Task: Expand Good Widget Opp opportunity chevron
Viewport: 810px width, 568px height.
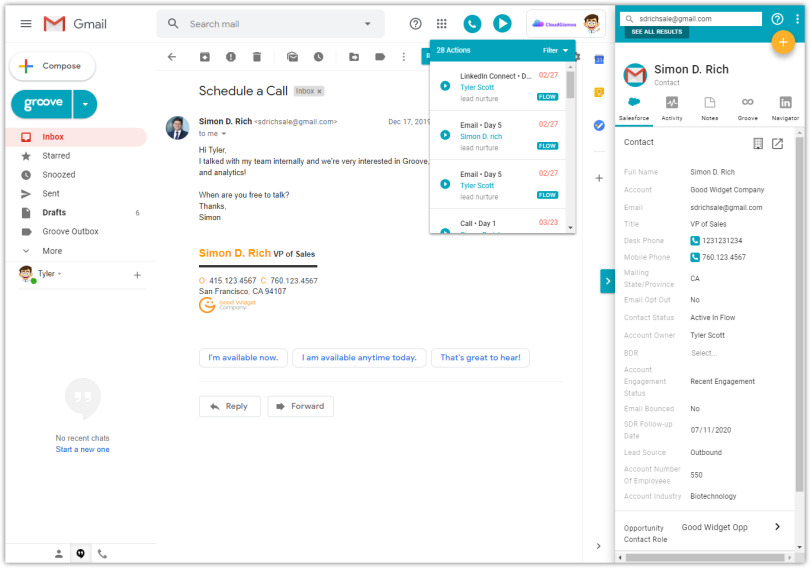Action: 777,527
